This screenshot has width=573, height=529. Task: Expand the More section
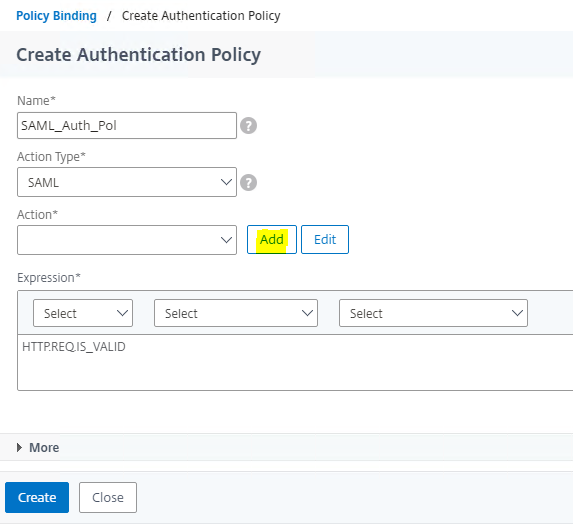38,448
